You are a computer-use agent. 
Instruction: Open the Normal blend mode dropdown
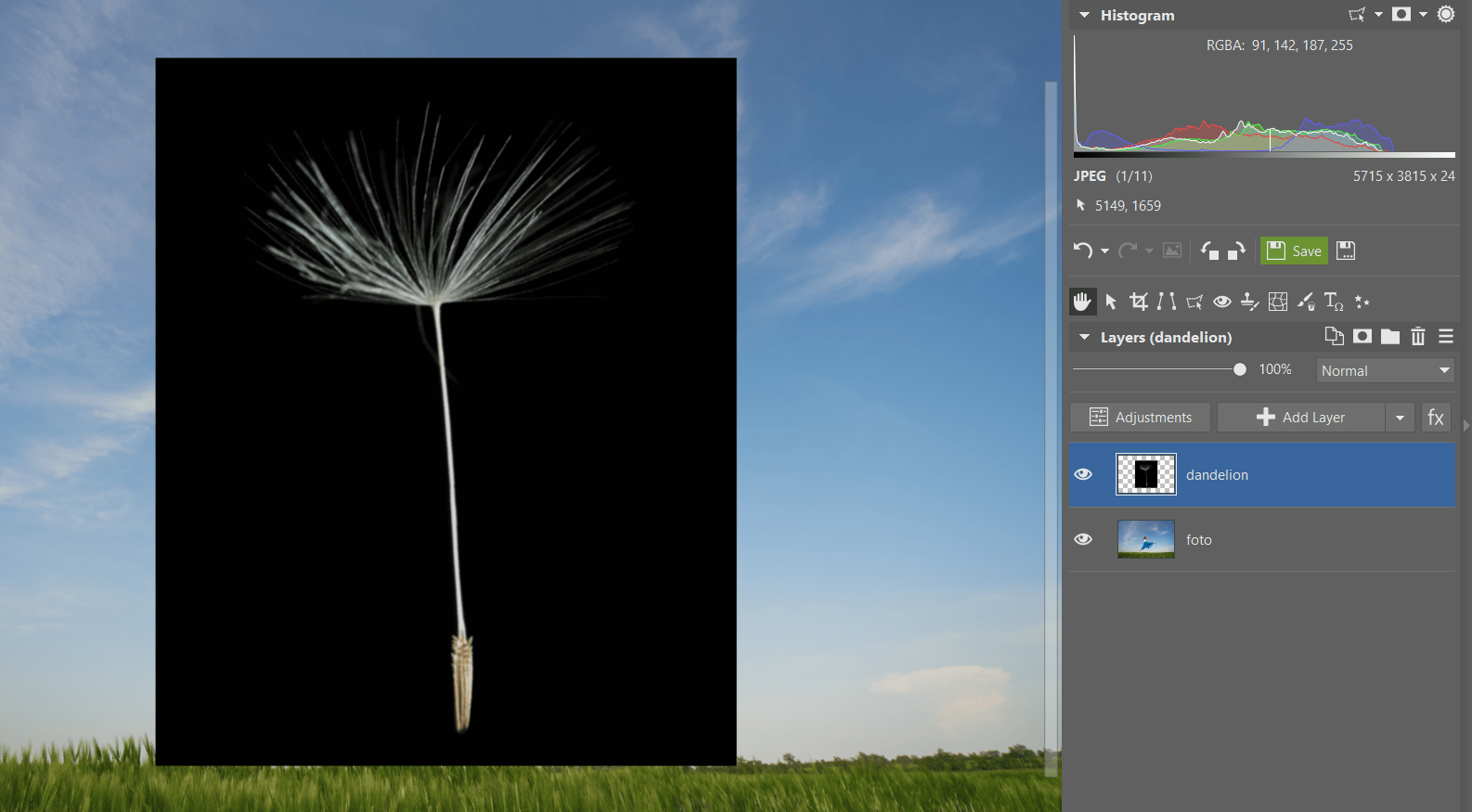1385,370
